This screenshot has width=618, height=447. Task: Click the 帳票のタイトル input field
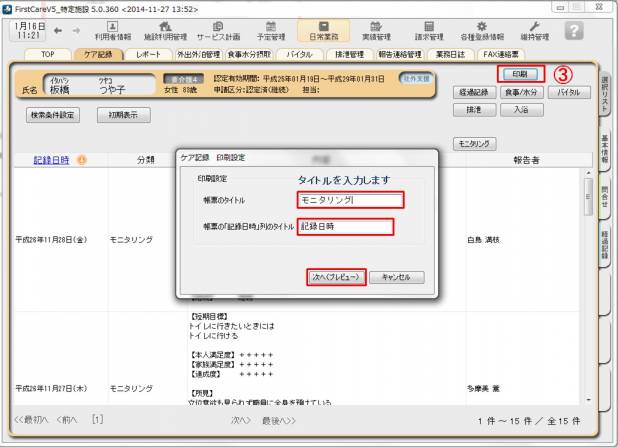pos(350,200)
